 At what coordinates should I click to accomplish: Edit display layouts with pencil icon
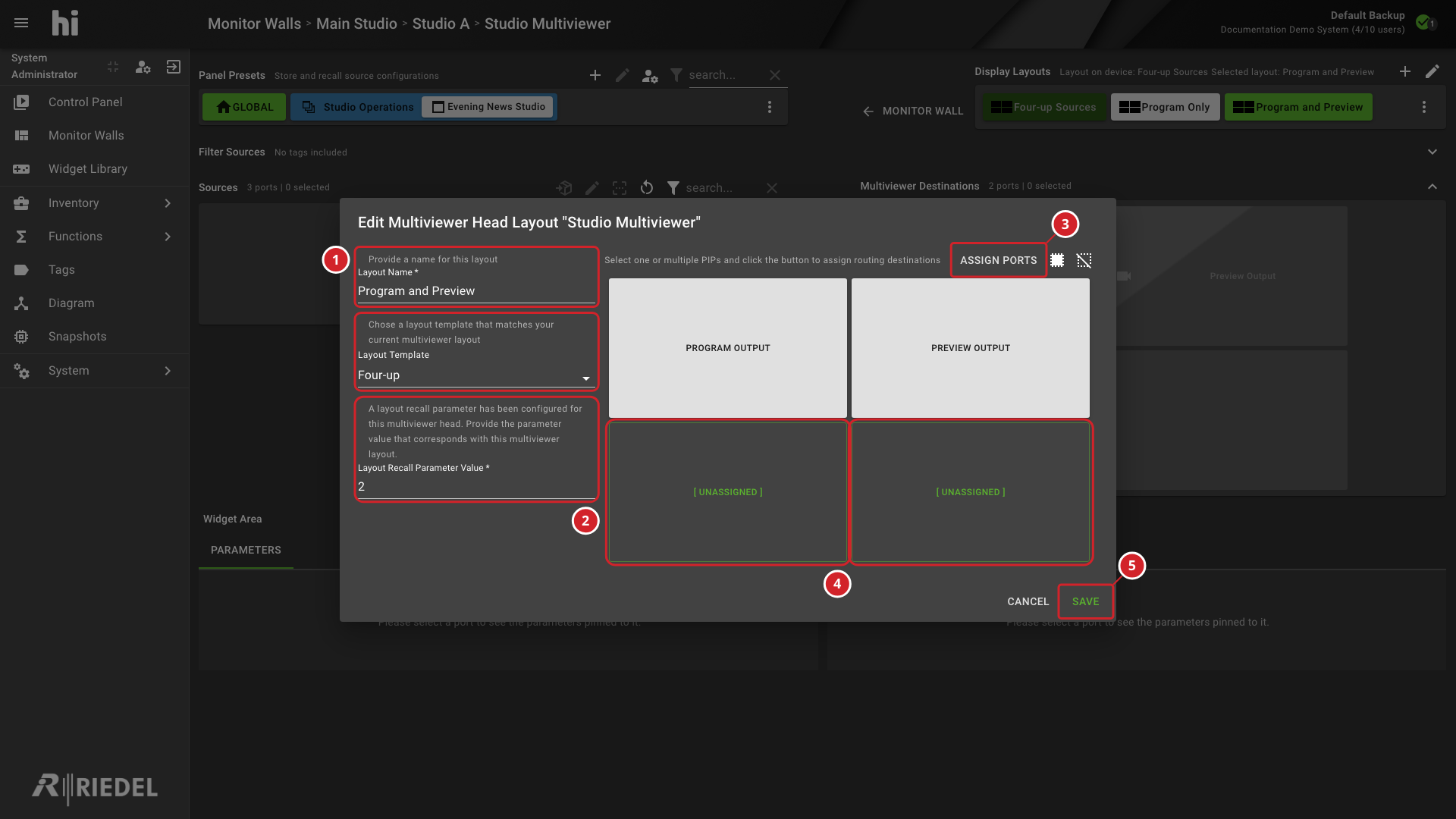(1432, 71)
